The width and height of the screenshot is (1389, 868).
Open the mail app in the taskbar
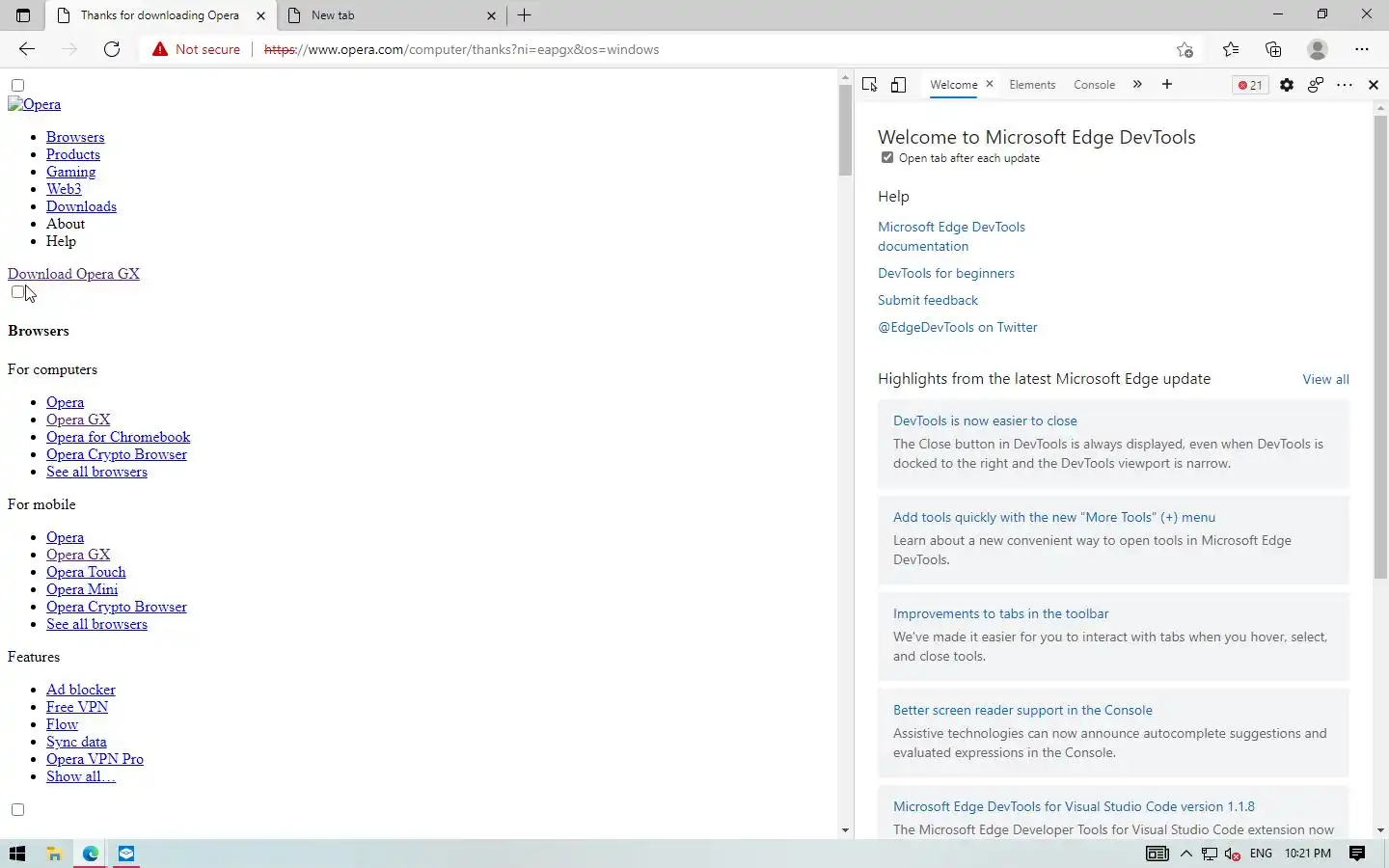pyautogui.click(x=126, y=854)
